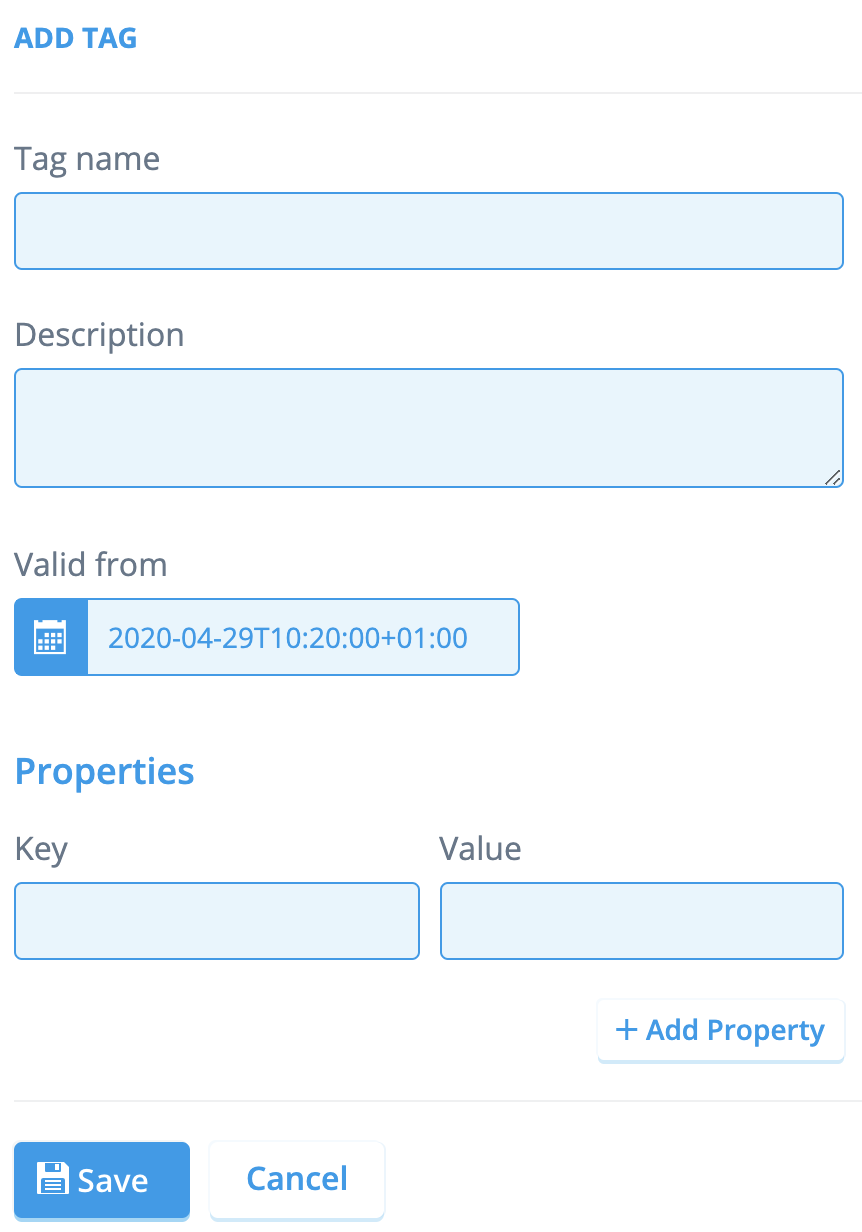The height and width of the screenshot is (1232, 862).
Task: Select the Valid from date-time field
Action: (x=303, y=637)
